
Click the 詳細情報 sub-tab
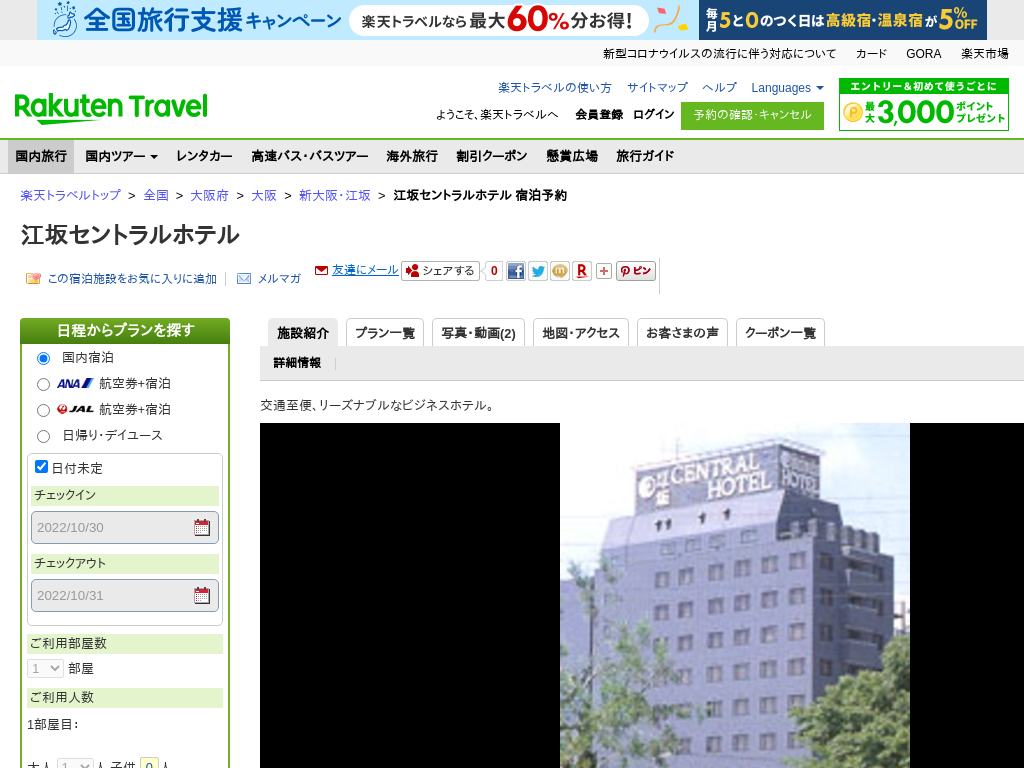[297, 363]
